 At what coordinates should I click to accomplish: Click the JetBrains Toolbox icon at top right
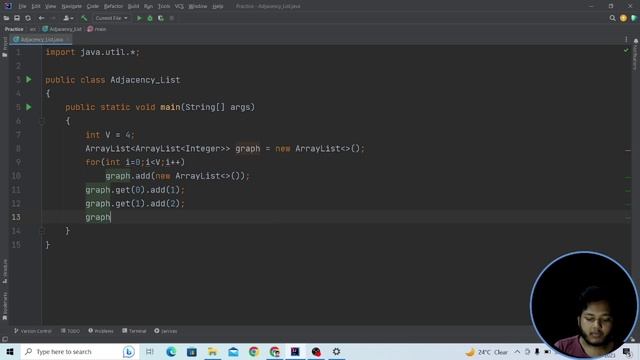pyautogui.click(x=634, y=18)
